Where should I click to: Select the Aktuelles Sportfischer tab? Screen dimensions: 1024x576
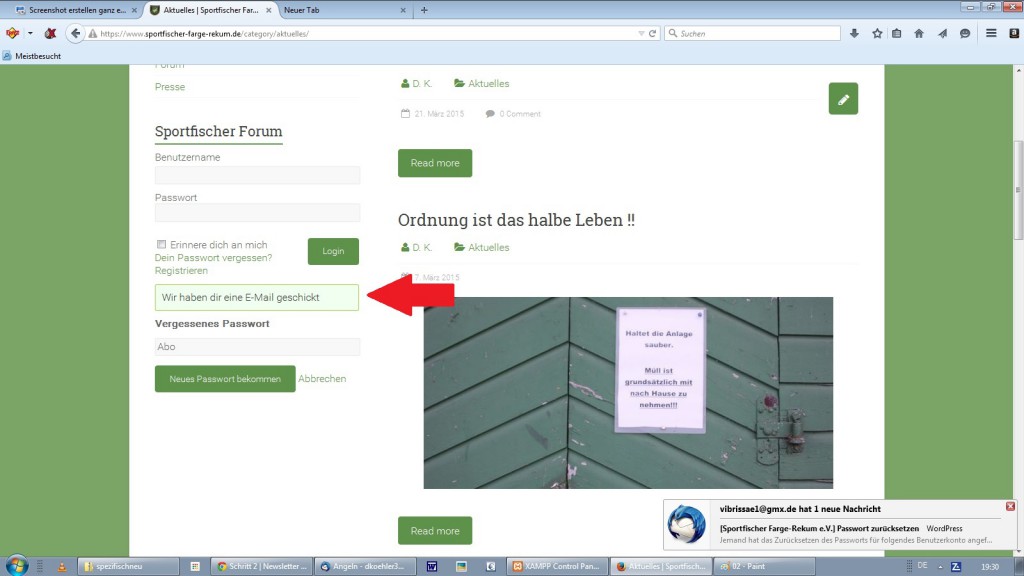coord(210,10)
